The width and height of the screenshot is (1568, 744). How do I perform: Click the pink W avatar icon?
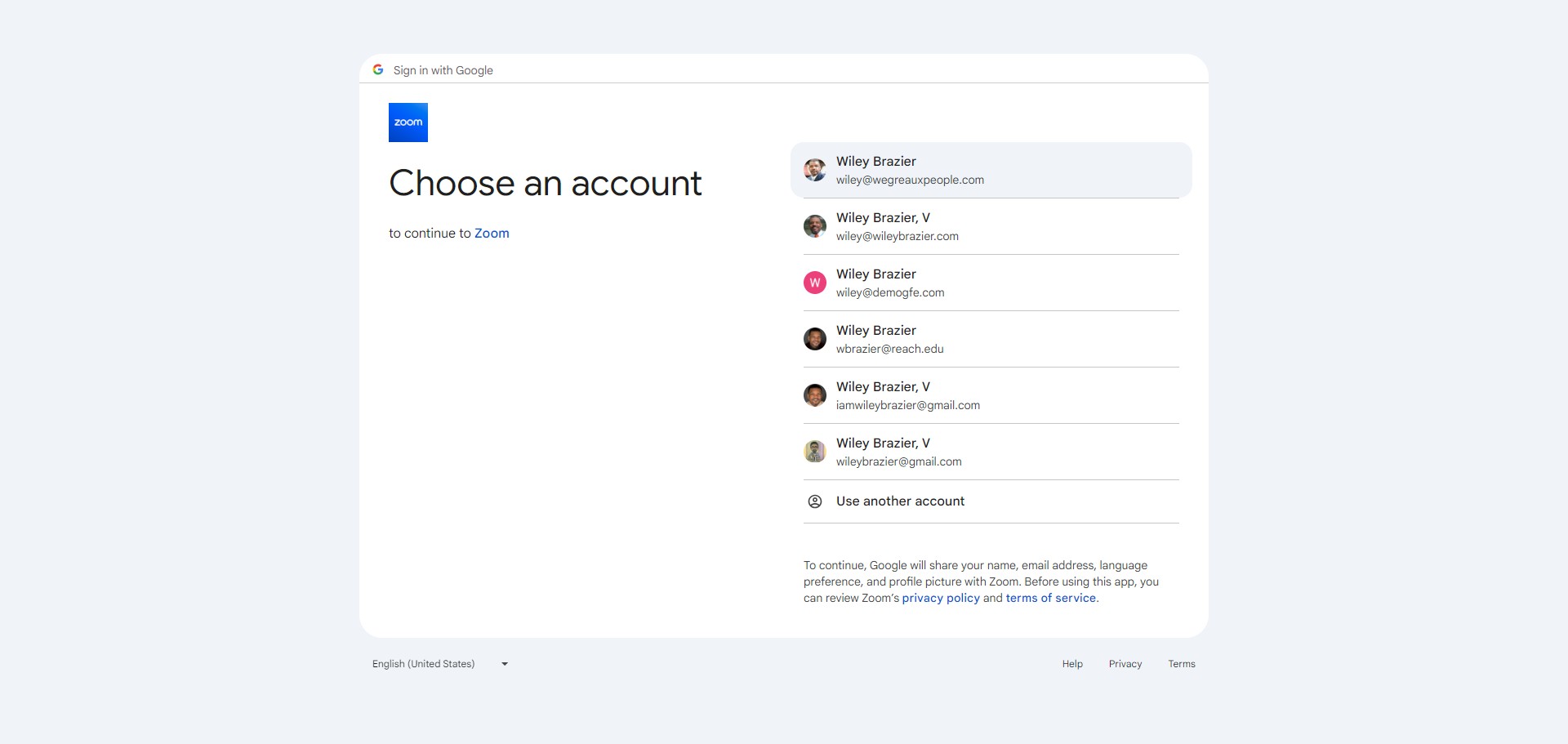pyautogui.click(x=814, y=283)
